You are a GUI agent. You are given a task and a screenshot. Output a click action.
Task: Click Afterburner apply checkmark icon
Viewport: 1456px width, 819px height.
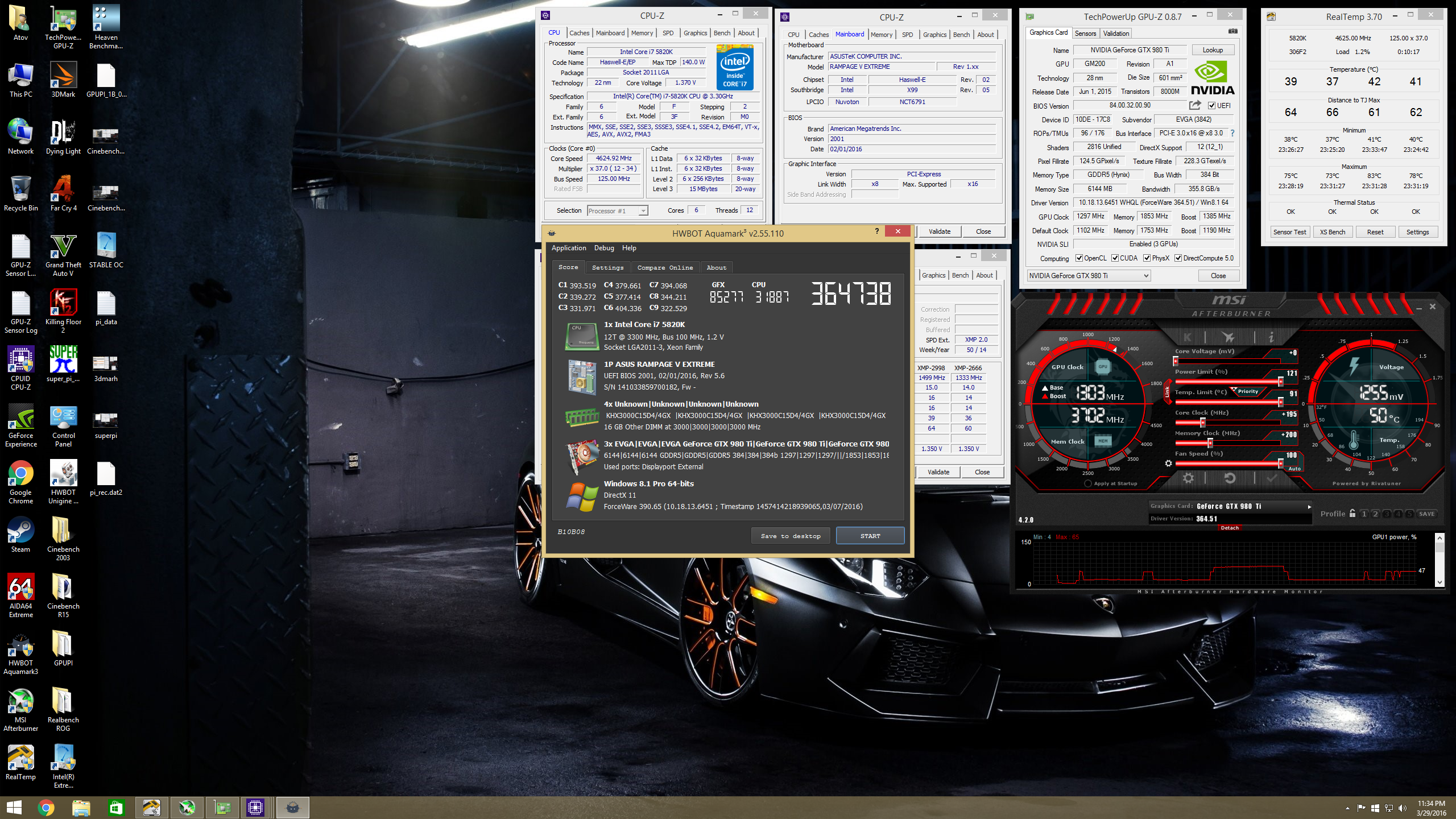point(1272,478)
